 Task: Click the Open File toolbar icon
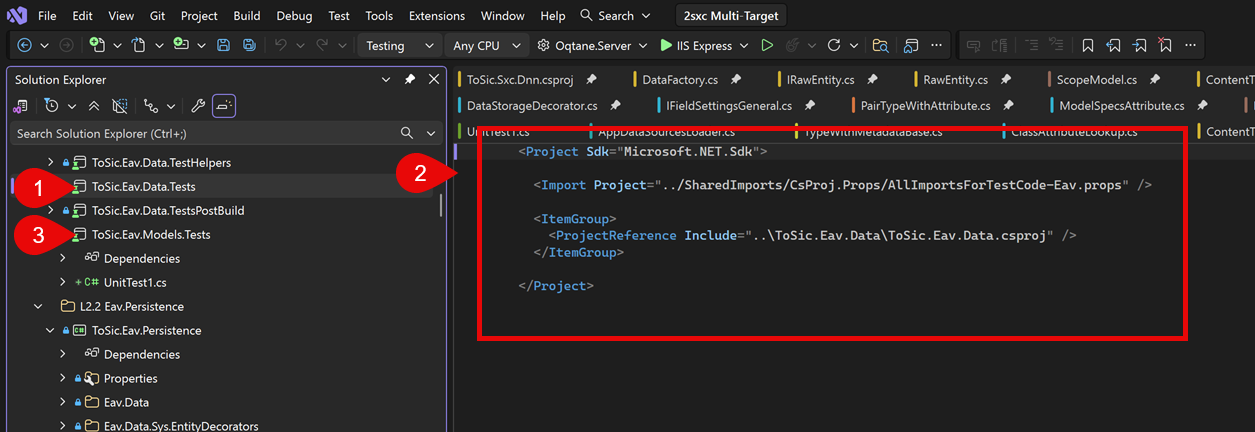[139, 45]
